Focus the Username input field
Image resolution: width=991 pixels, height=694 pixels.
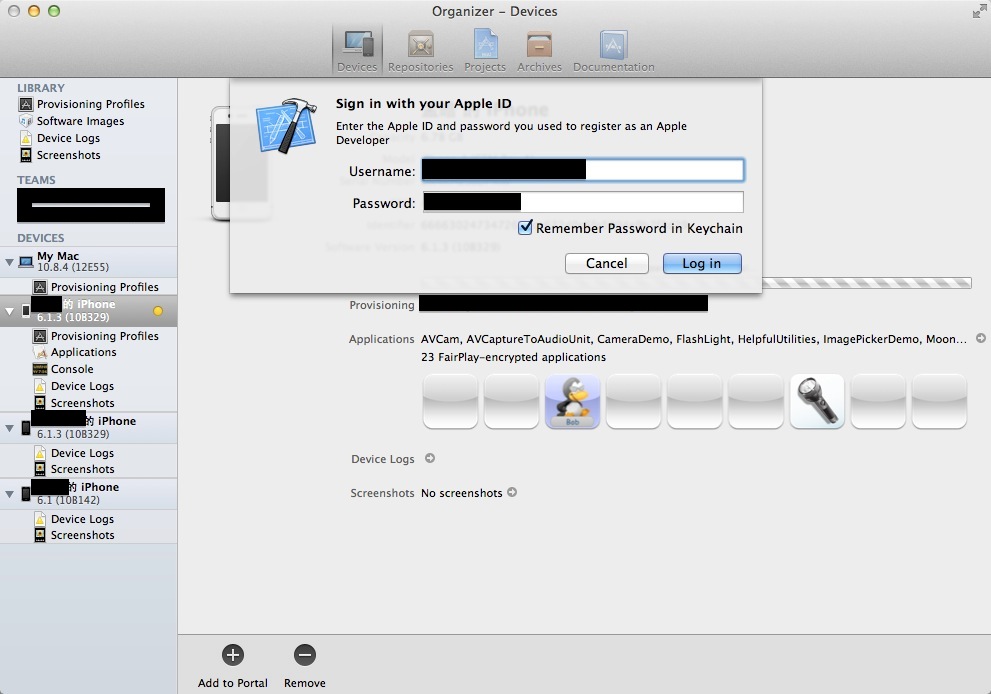[583, 170]
